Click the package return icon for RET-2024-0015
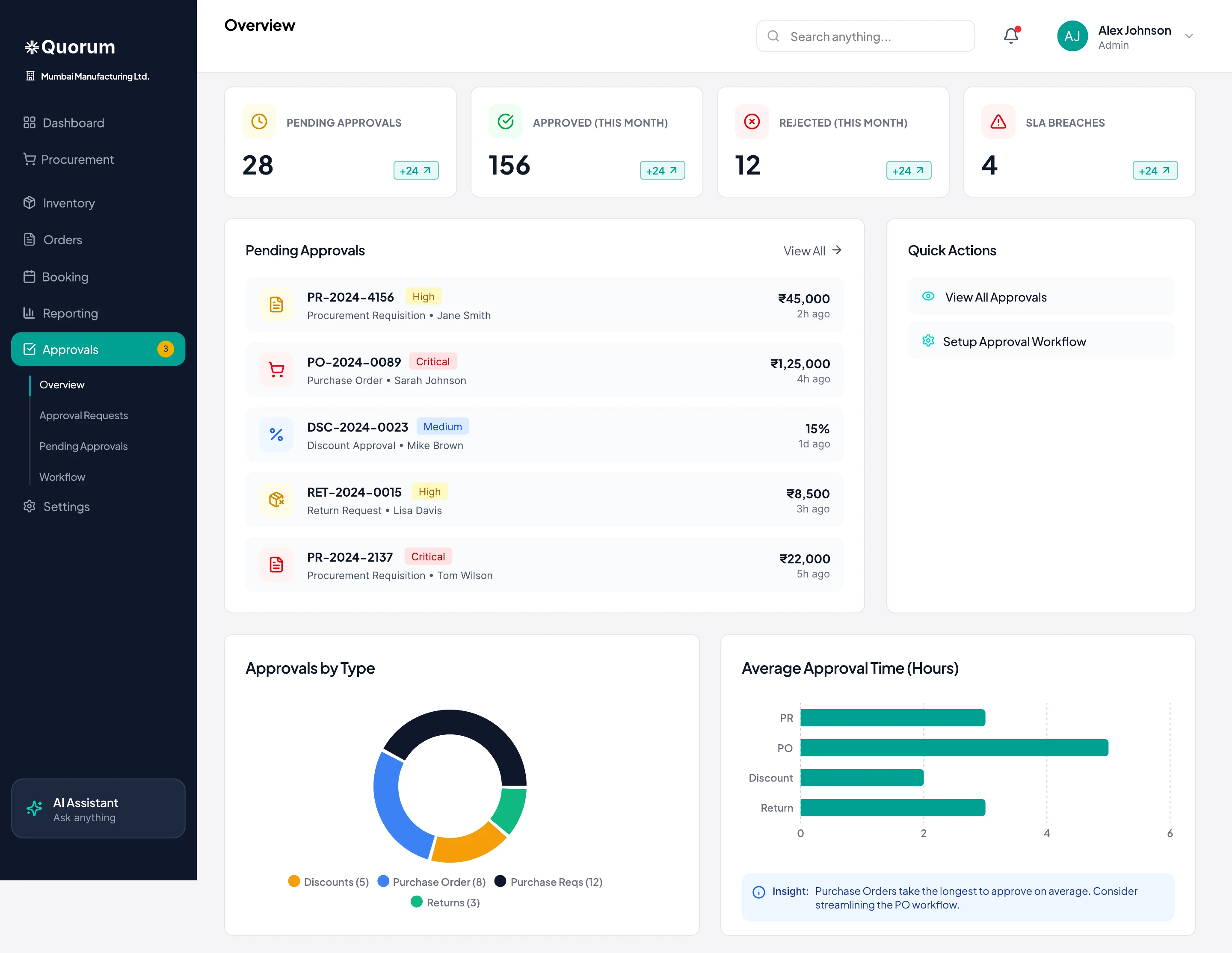1232x953 pixels. (276, 500)
